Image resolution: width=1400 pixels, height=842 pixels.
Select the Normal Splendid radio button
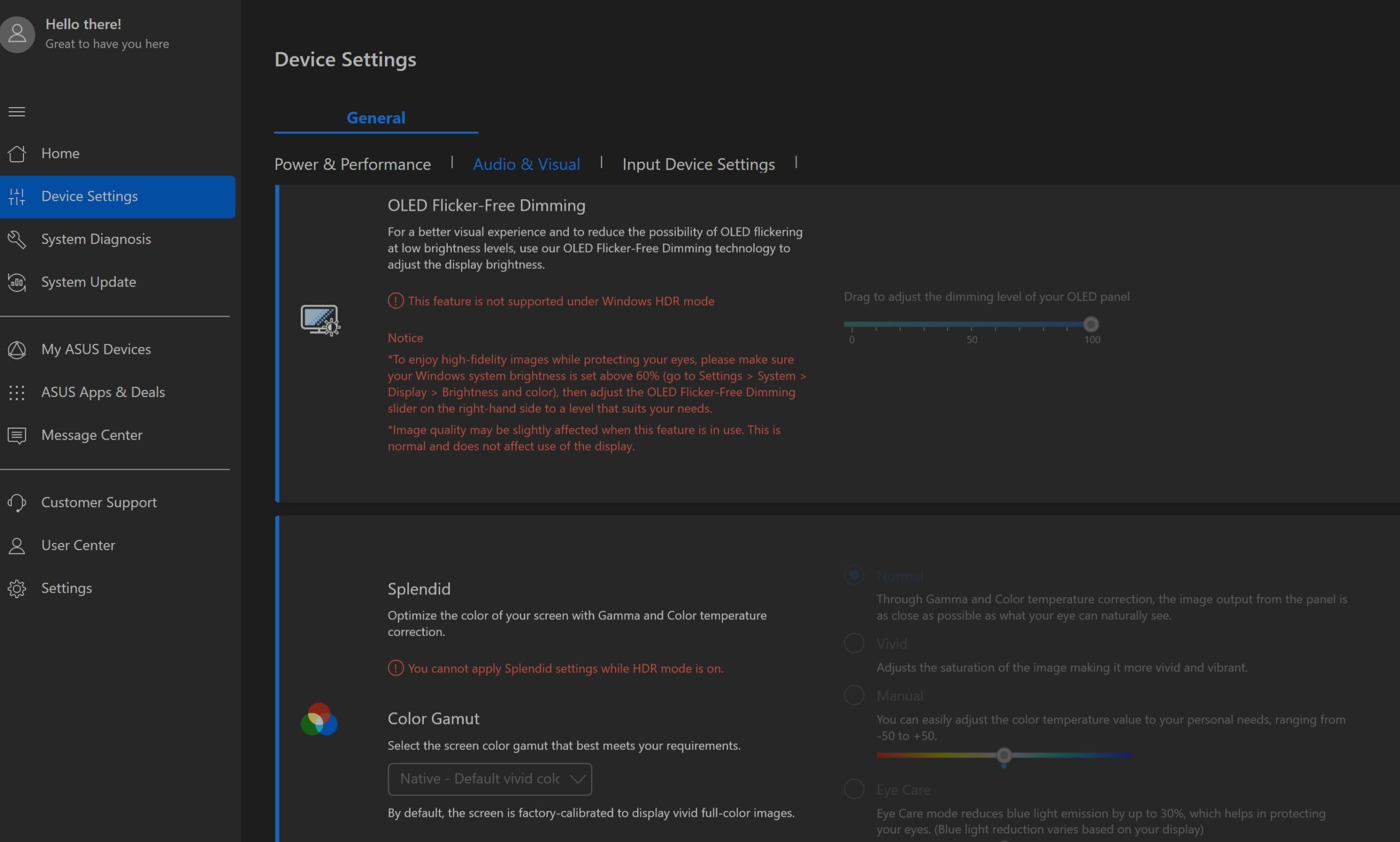[854, 575]
